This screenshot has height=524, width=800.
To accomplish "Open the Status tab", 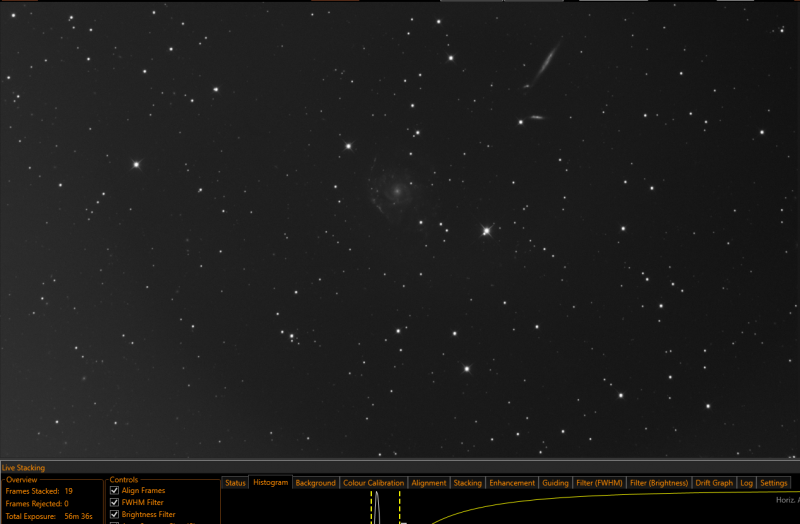I will coord(235,483).
